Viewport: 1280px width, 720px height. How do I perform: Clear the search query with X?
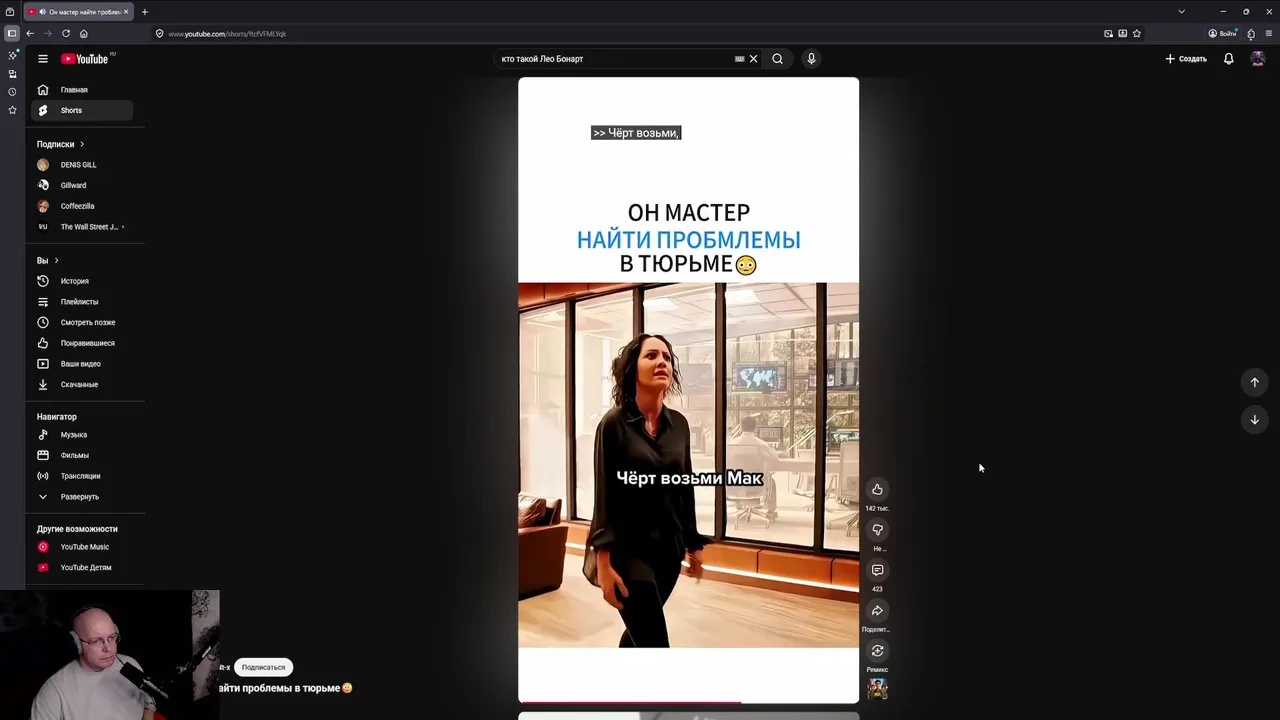pyautogui.click(x=753, y=59)
